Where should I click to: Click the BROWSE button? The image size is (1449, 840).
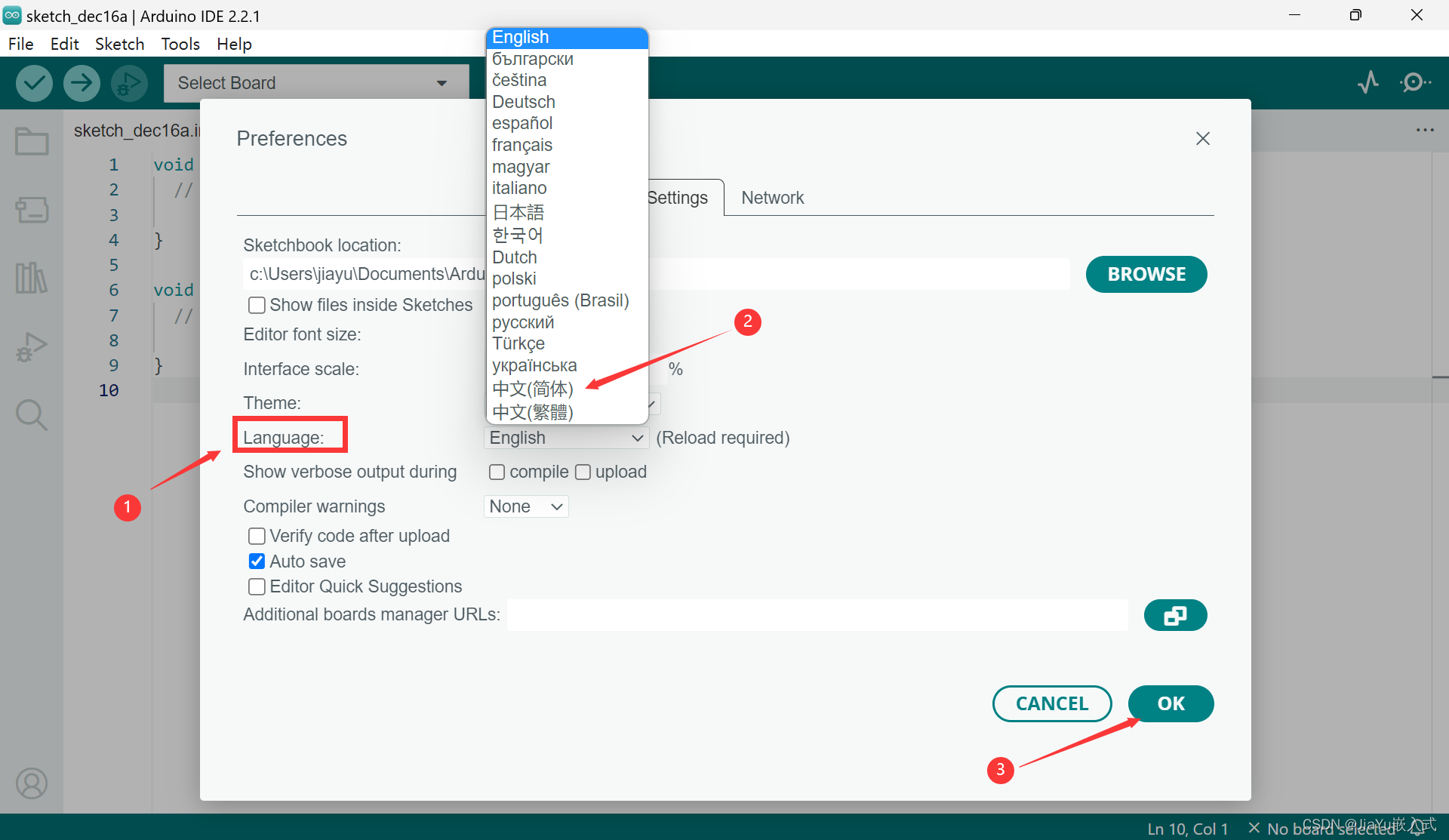pos(1146,275)
